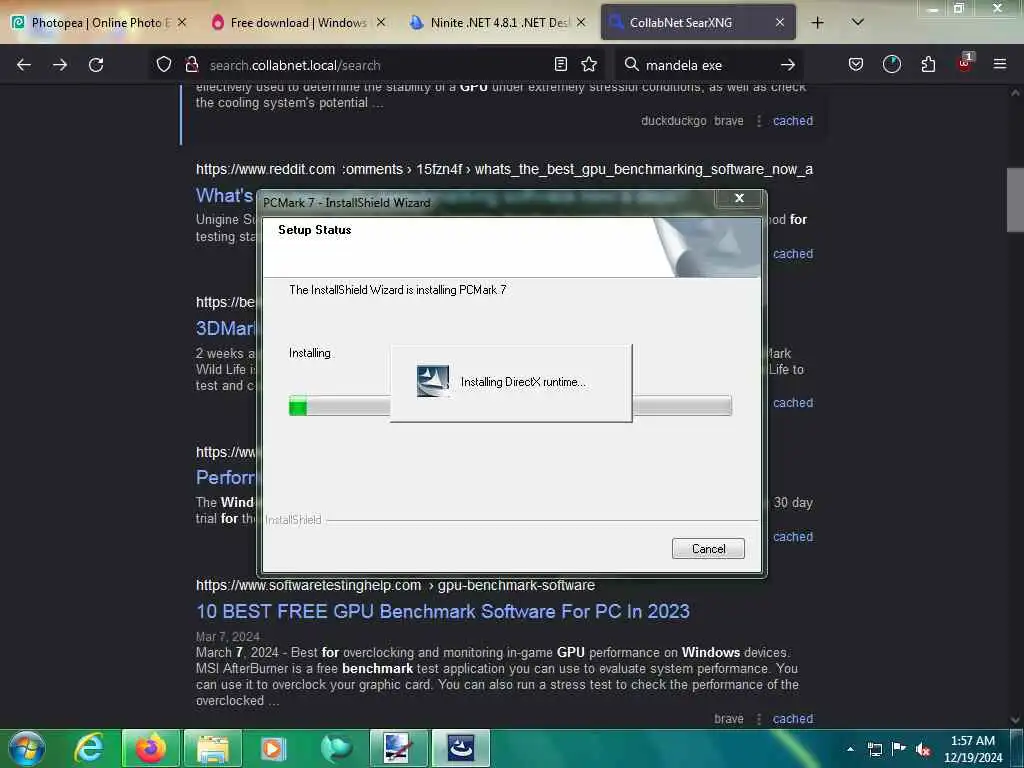This screenshot has width=1024, height=768.
Task: Close the Ninite tab
Action: [x=581, y=22]
